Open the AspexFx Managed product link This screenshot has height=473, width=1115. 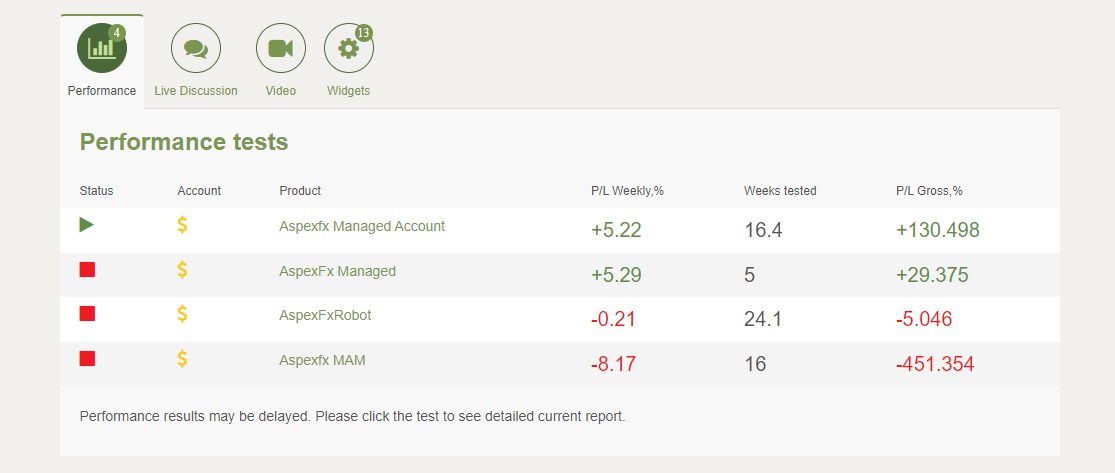click(337, 271)
